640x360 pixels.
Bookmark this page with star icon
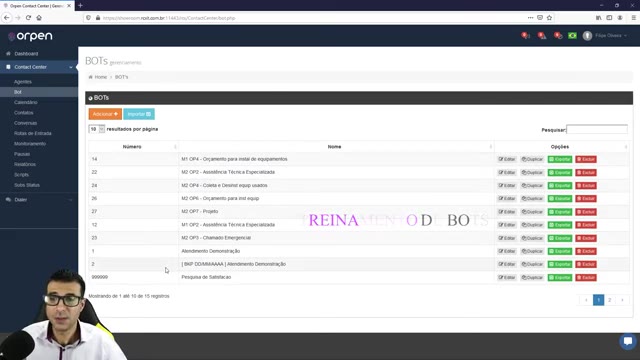click(549, 18)
